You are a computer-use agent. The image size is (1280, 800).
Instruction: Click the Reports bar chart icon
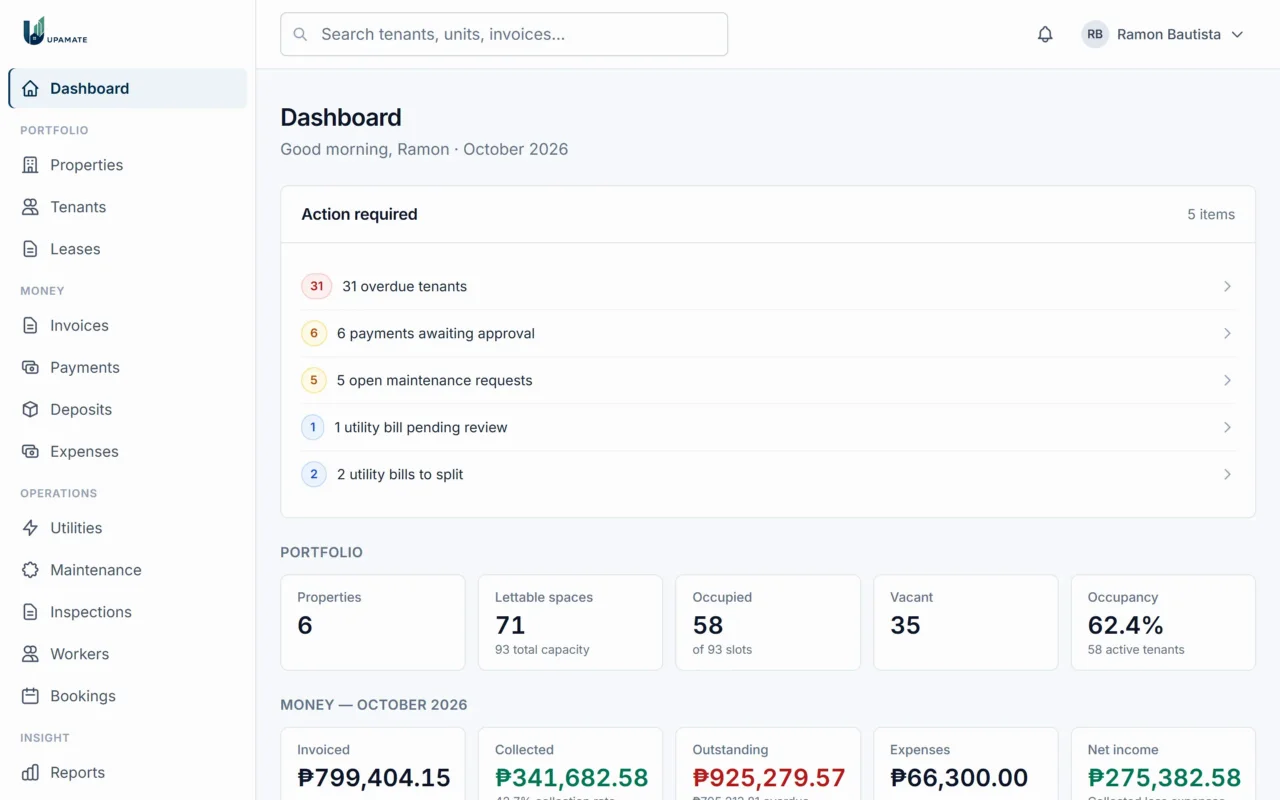click(31, 772)
